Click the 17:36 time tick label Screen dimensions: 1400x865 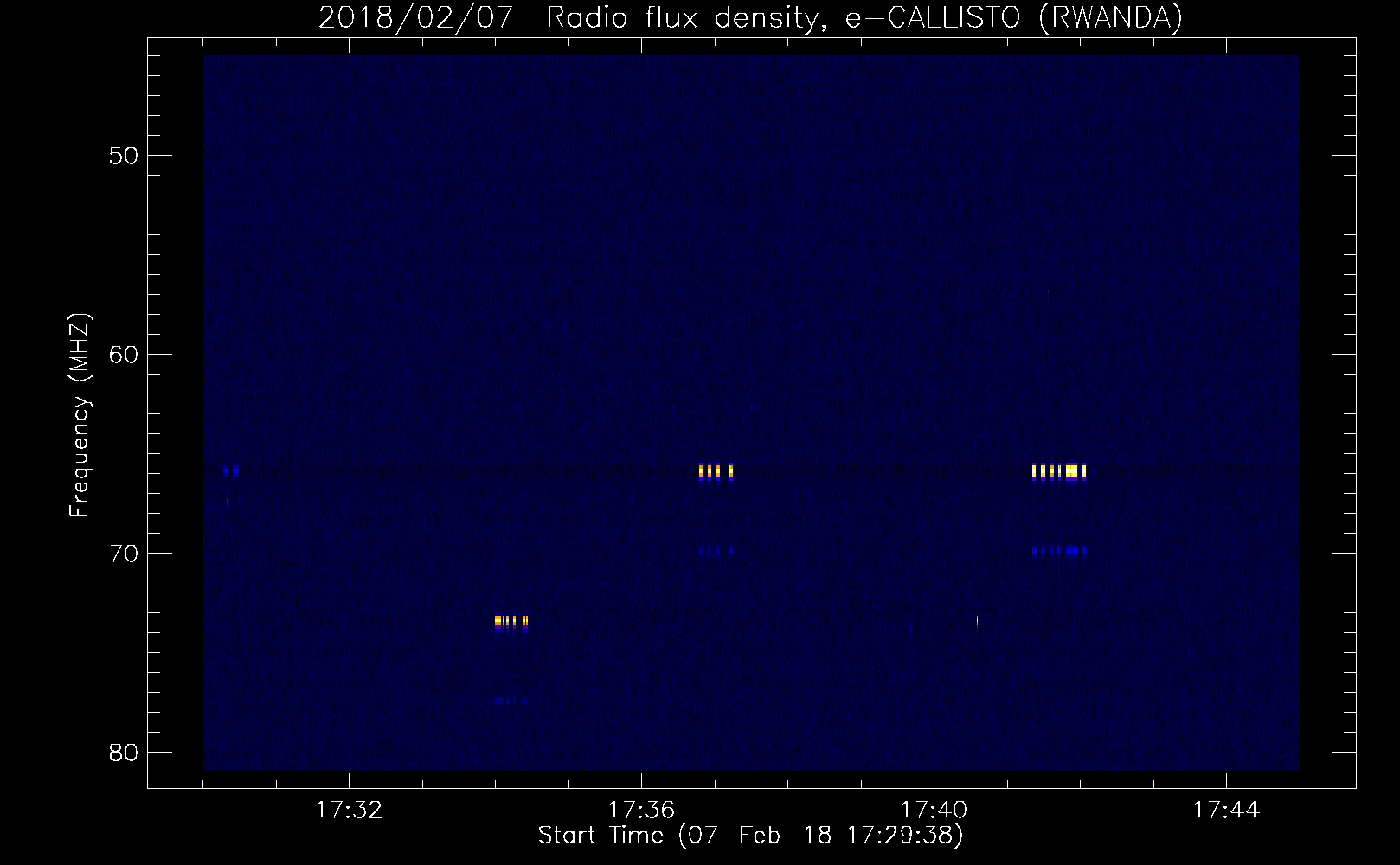coord(641,811)
